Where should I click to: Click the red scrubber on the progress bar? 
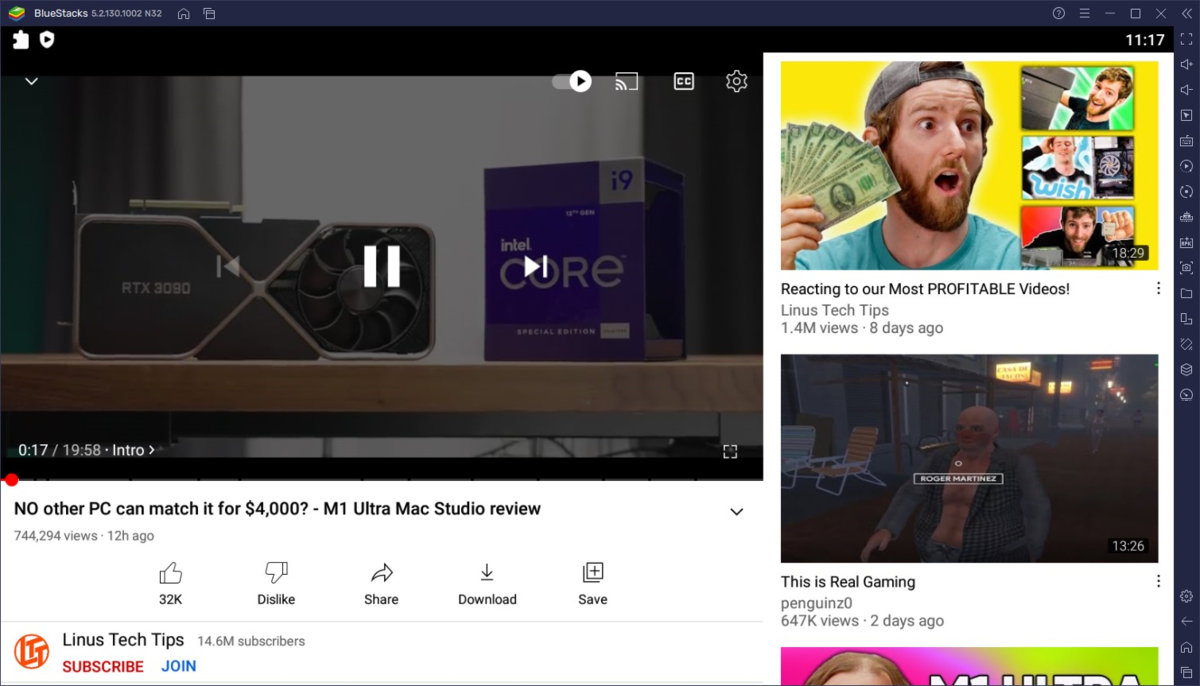[x=11, y=480]
